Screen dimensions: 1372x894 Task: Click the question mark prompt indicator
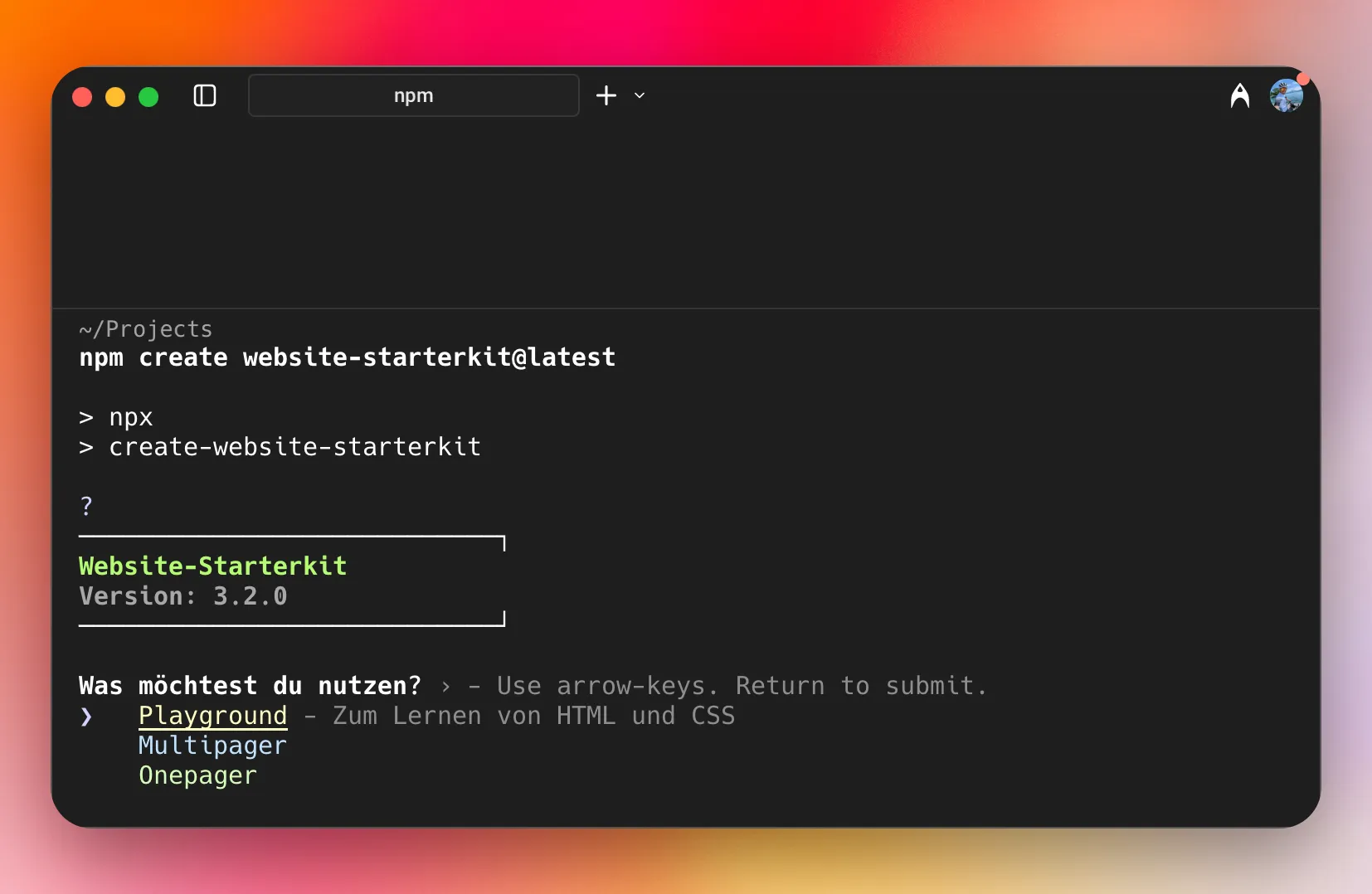86,506
